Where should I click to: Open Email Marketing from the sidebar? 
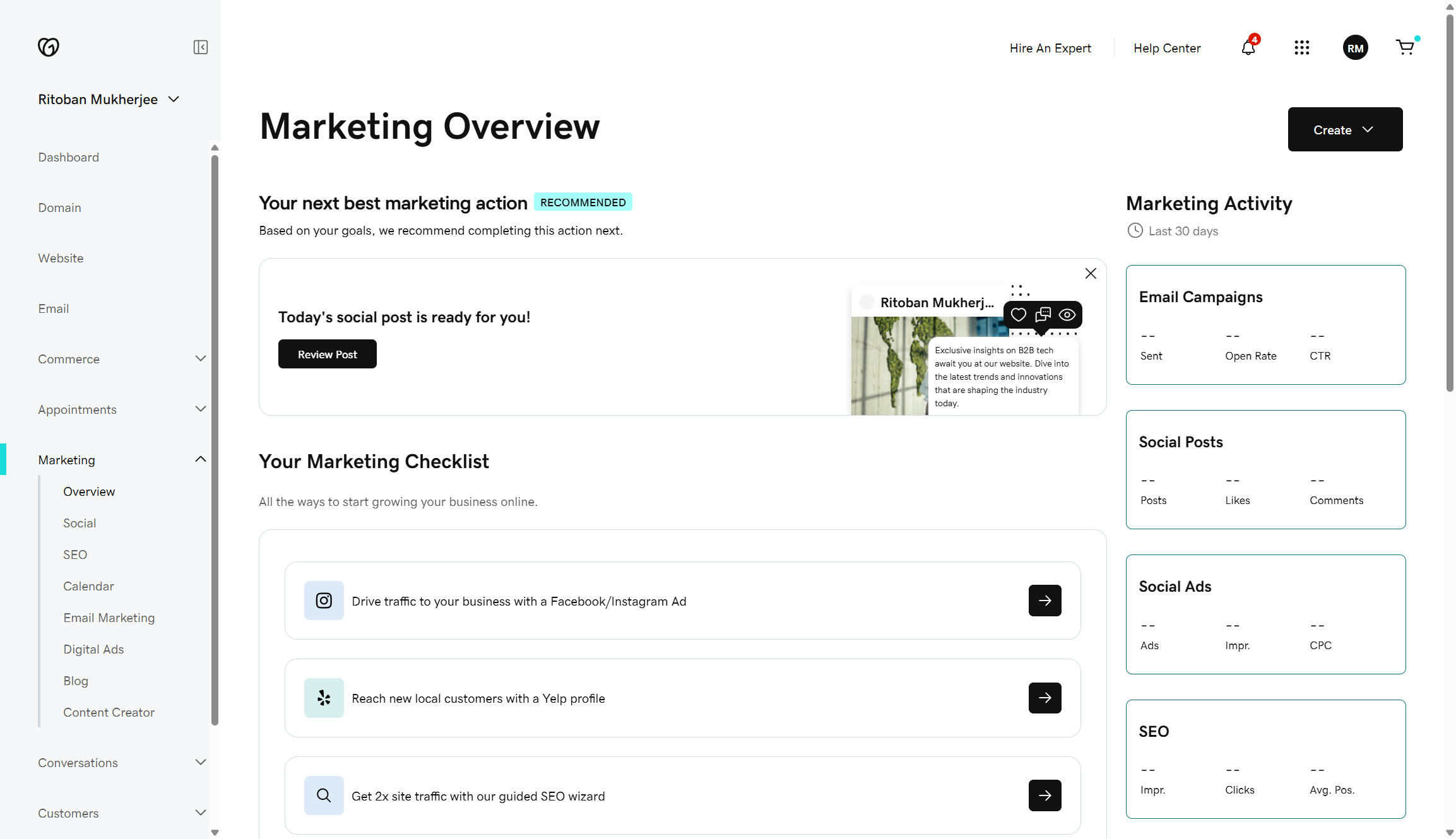pyautogui.click(x=109, y=617)
